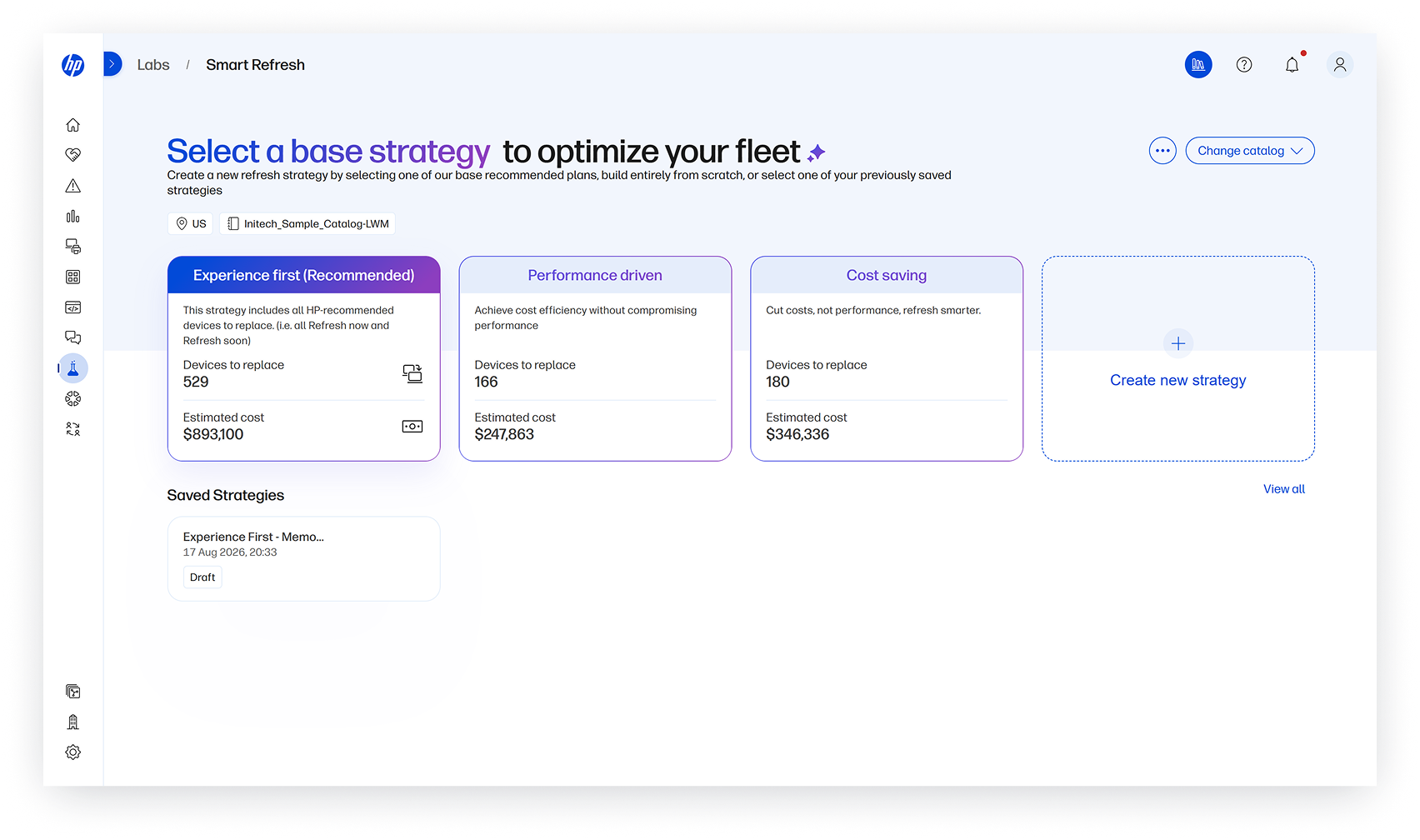Screen dimensions: 1420x840
Task: Open the lifebuoy support icon in the sidebar
Action: [73, 399]
